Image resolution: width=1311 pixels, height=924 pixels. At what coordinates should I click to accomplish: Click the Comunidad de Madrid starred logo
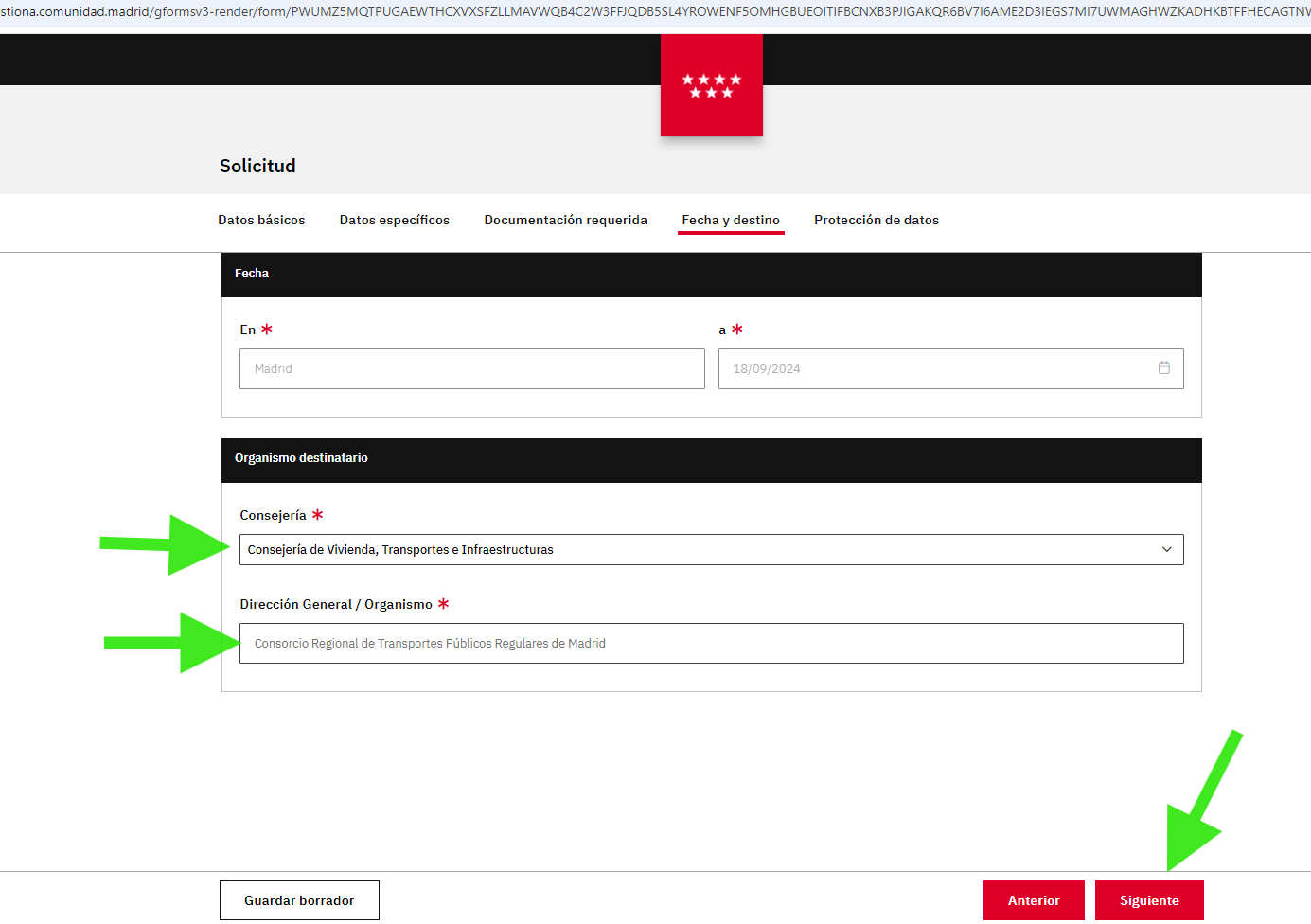711,86
